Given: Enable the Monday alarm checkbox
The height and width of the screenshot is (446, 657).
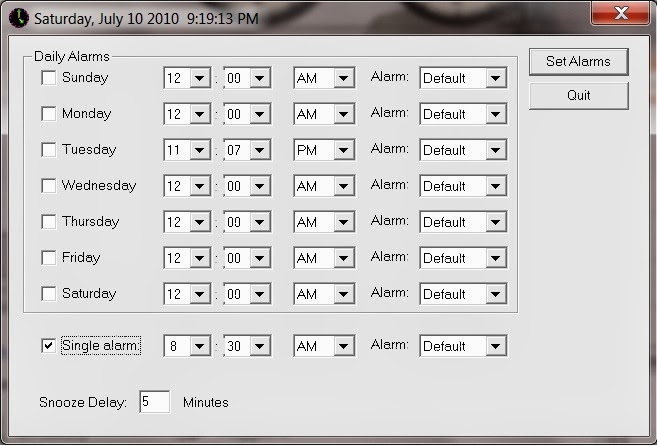Looking at the screenshot, I should (x=49, y=114).
